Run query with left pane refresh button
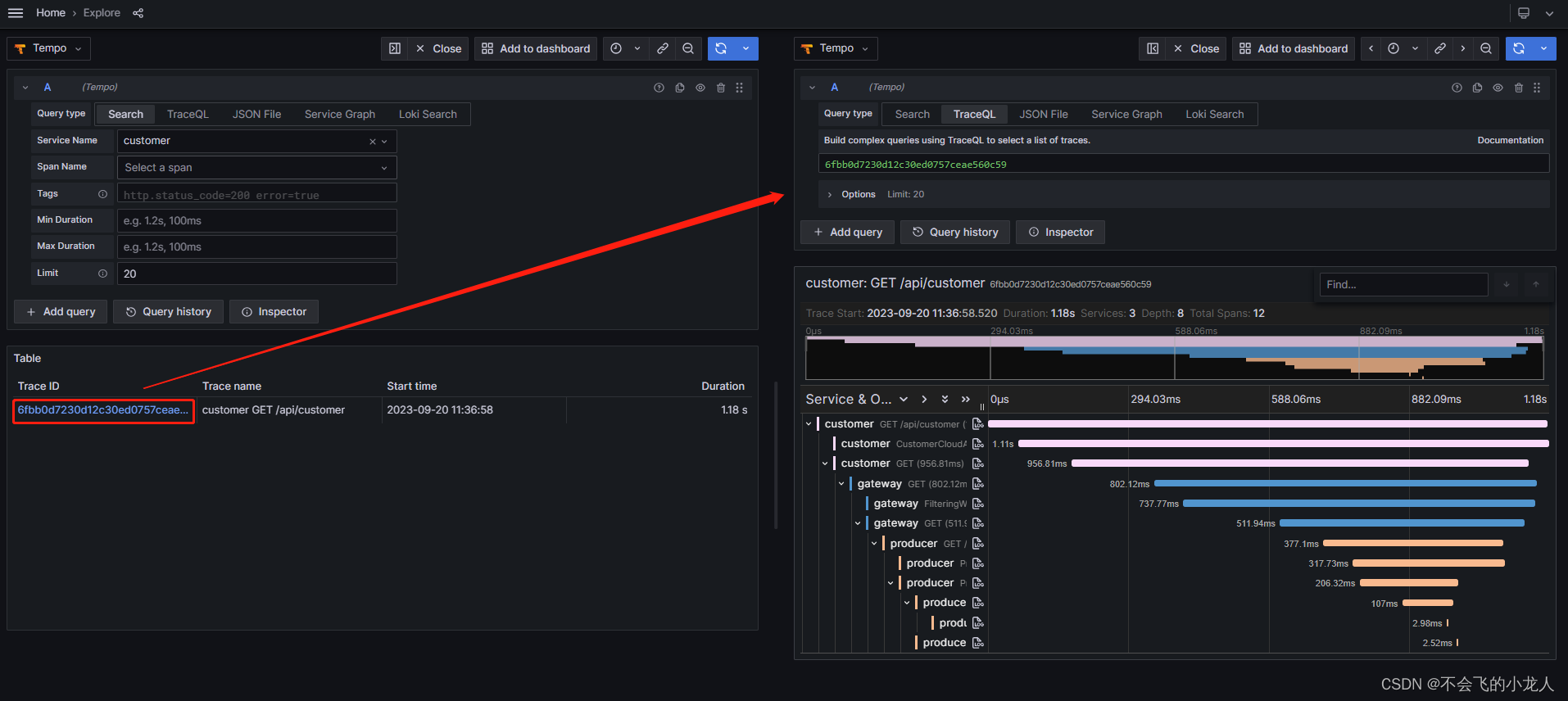The image size is (1568, 701). [721, 49]
